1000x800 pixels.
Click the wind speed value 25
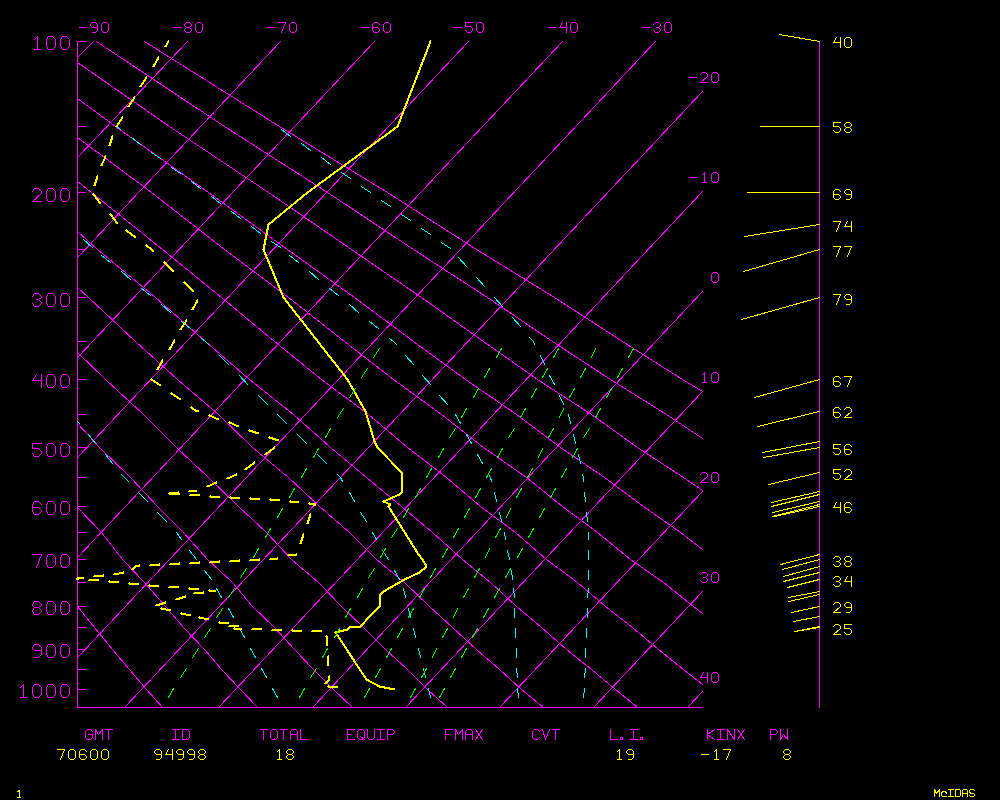842,630
